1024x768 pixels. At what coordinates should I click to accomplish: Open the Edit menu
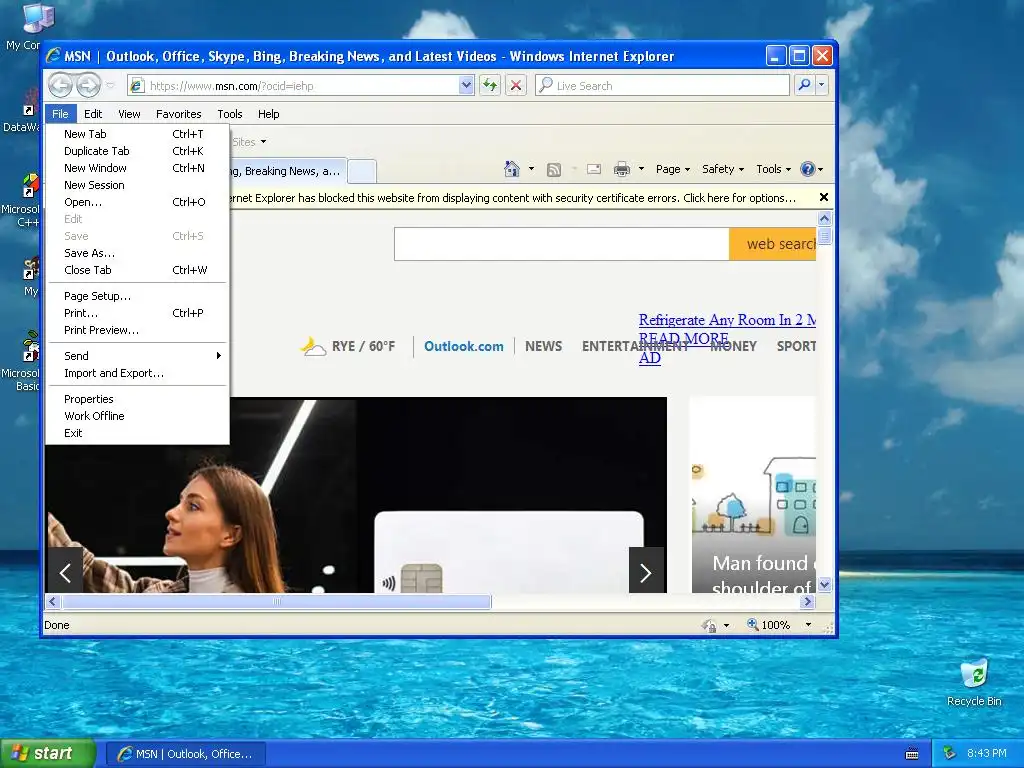[93, 114]
